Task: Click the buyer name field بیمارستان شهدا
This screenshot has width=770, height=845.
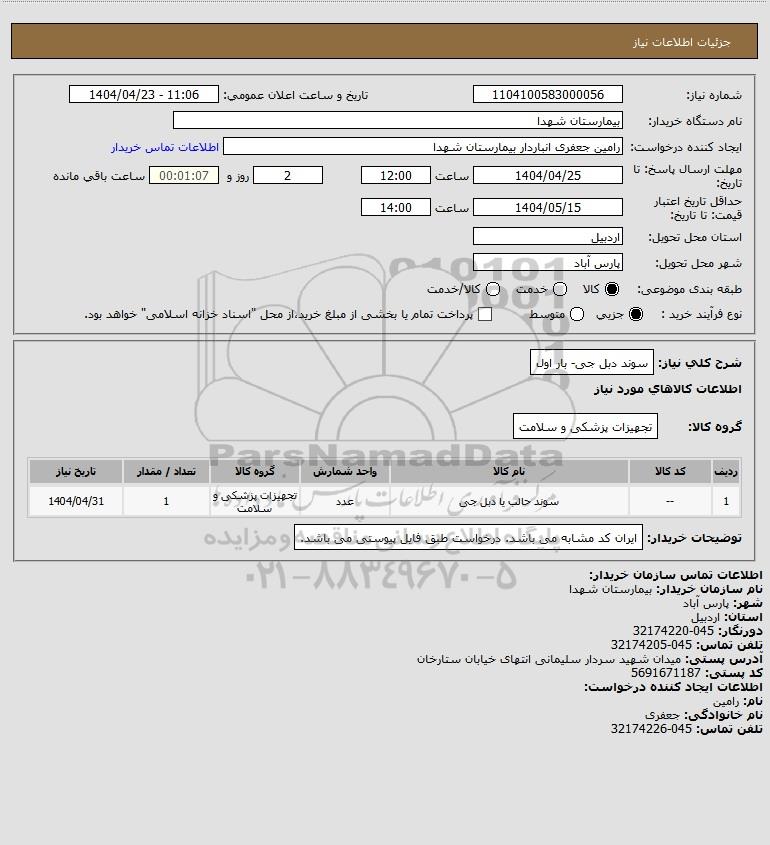Action: 398,120
